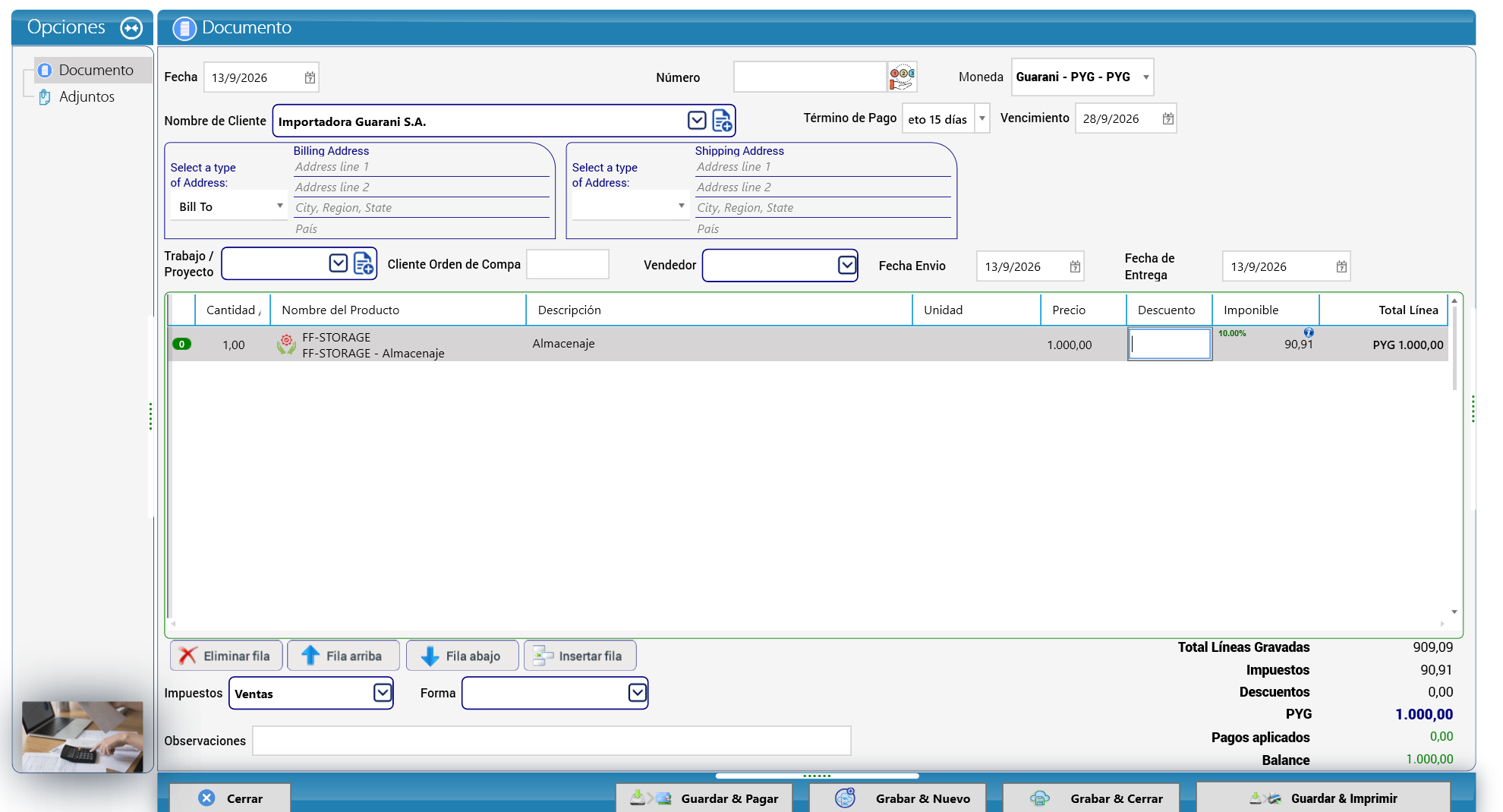Click the Imponible info icon
The image size is (1503, 812).
(1309, 332)
